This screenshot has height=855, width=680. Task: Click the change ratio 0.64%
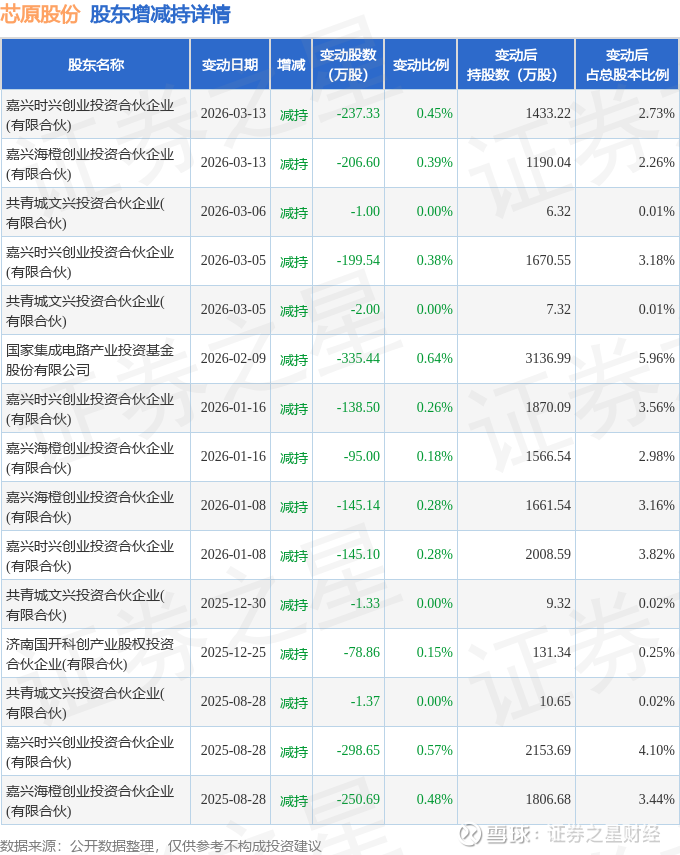[x=435, y=358]
